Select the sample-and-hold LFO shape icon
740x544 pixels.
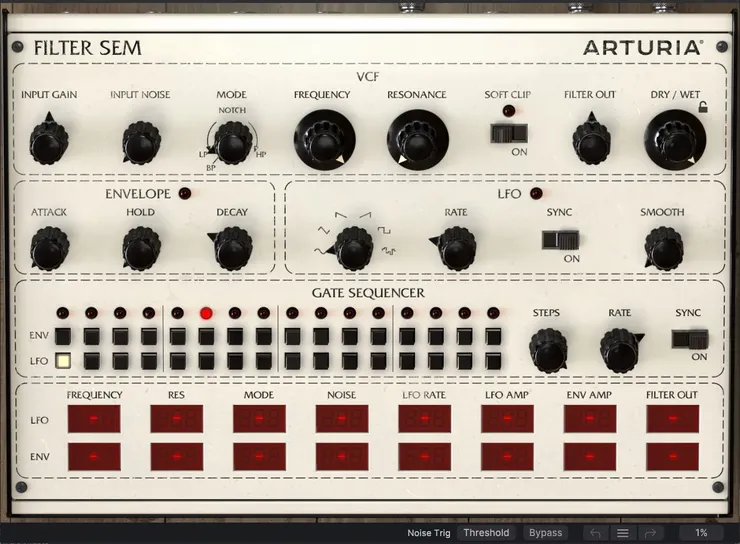pos(388,251)
